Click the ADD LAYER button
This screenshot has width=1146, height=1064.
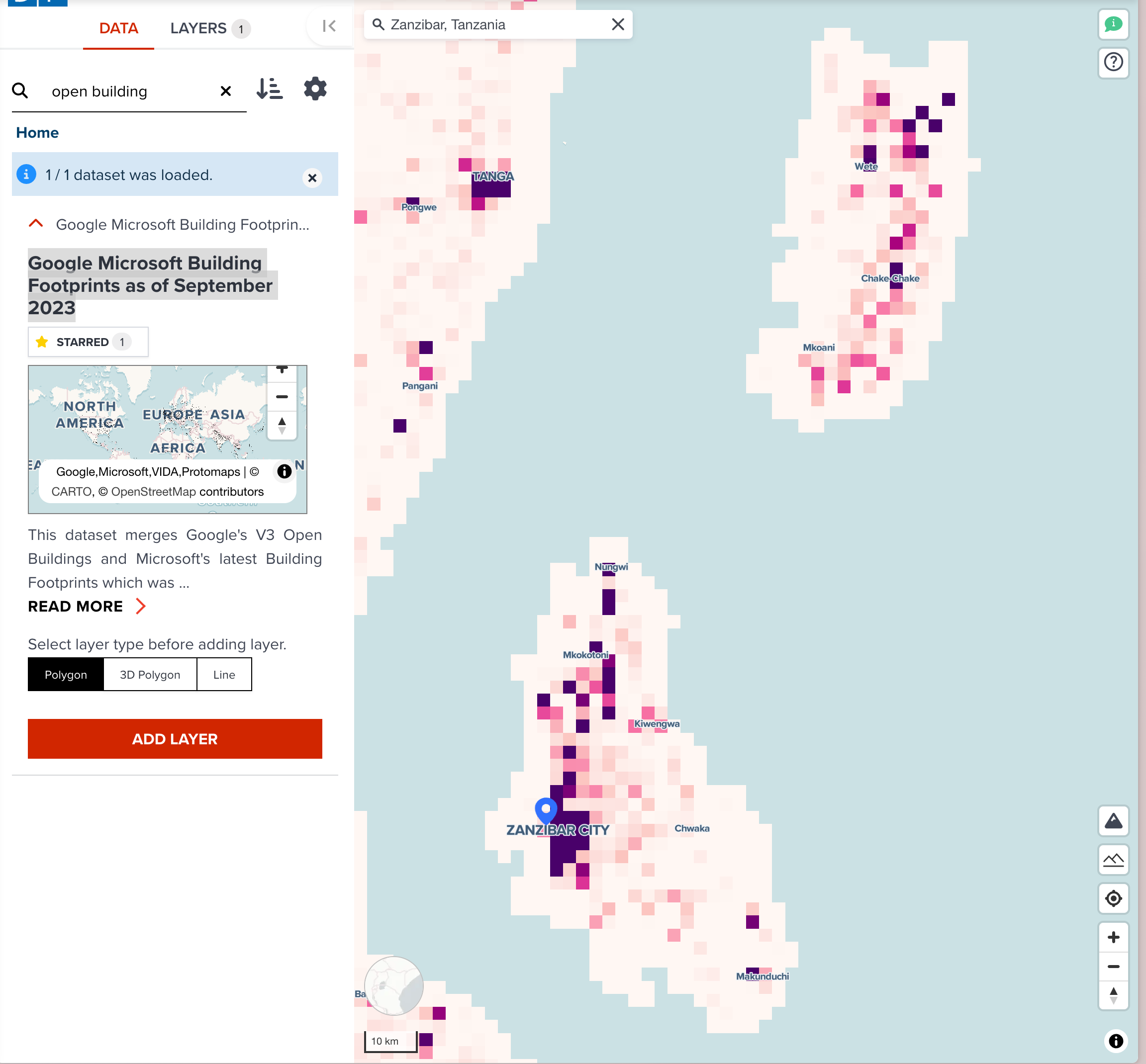[175, 739]
